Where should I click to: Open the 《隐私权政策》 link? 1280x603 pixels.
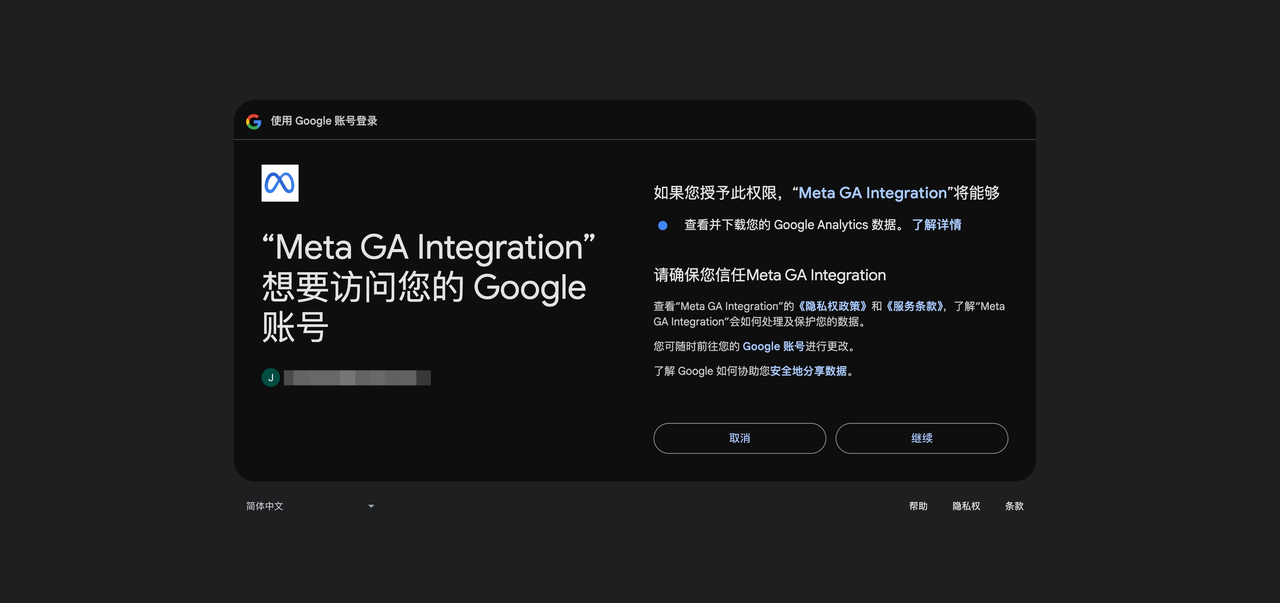pyautogui.click(x=832, y=306)
